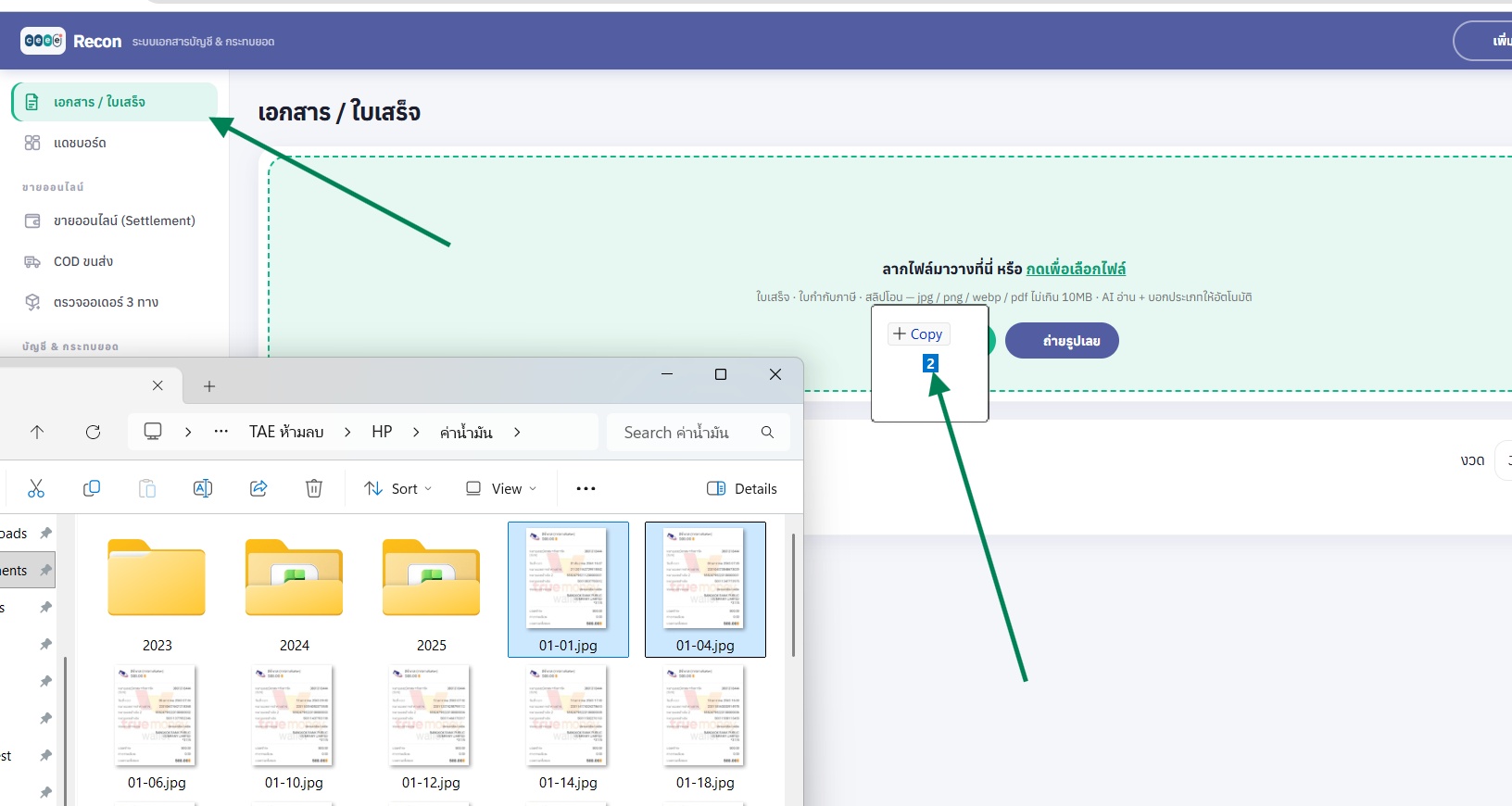Go up one folder level in Explorer
The width and height of the screenshot is (1512, 806).
coord(37,432)
